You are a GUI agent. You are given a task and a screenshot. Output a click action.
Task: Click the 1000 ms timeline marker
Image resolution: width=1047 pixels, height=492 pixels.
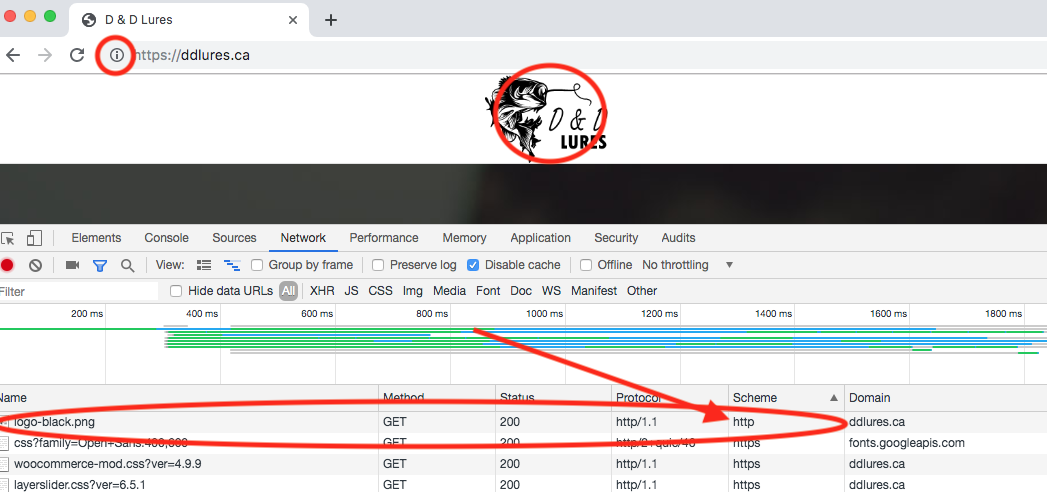(544, 313)
